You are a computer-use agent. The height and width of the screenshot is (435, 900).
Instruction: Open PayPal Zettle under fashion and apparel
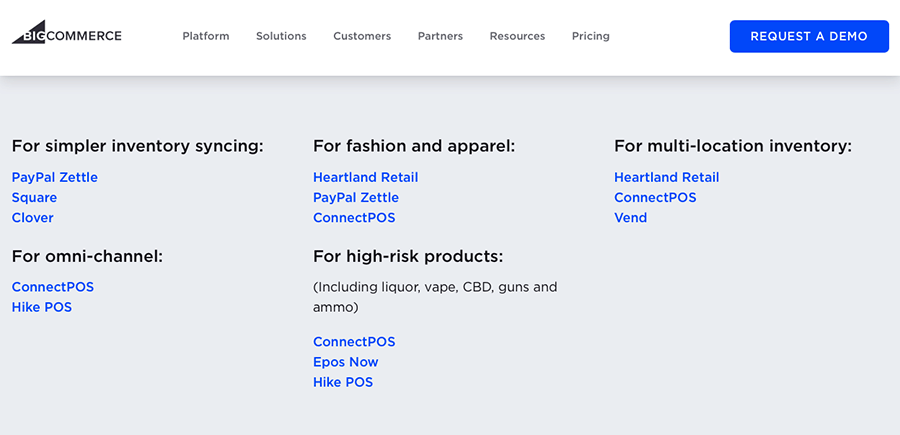point(356,197)
